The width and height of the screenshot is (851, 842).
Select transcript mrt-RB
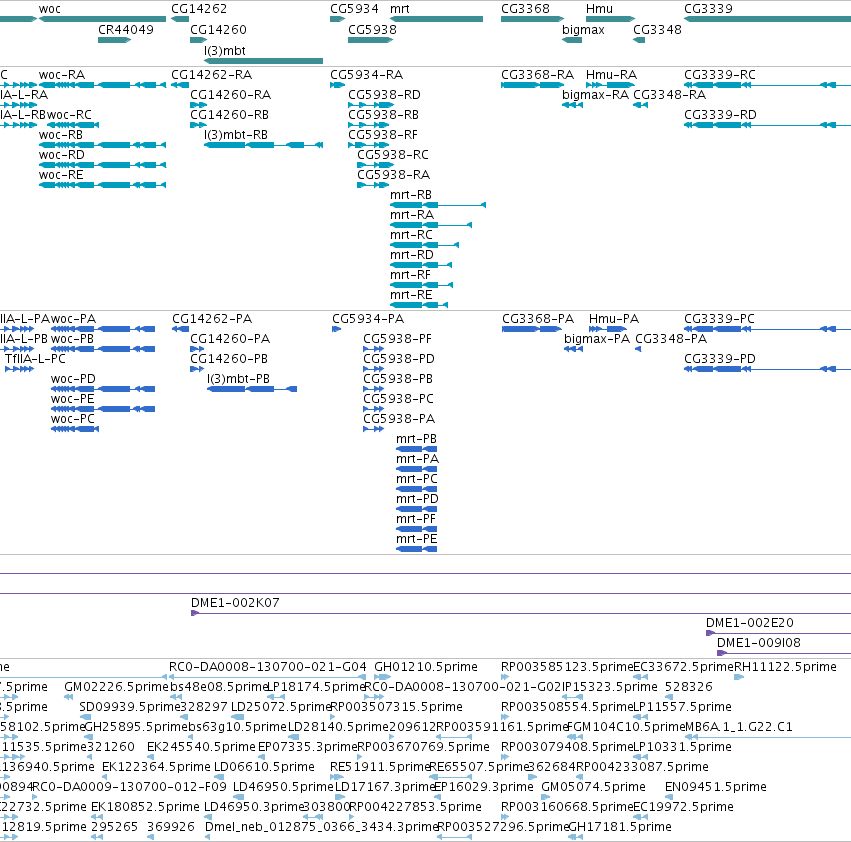tap(411, 194)
